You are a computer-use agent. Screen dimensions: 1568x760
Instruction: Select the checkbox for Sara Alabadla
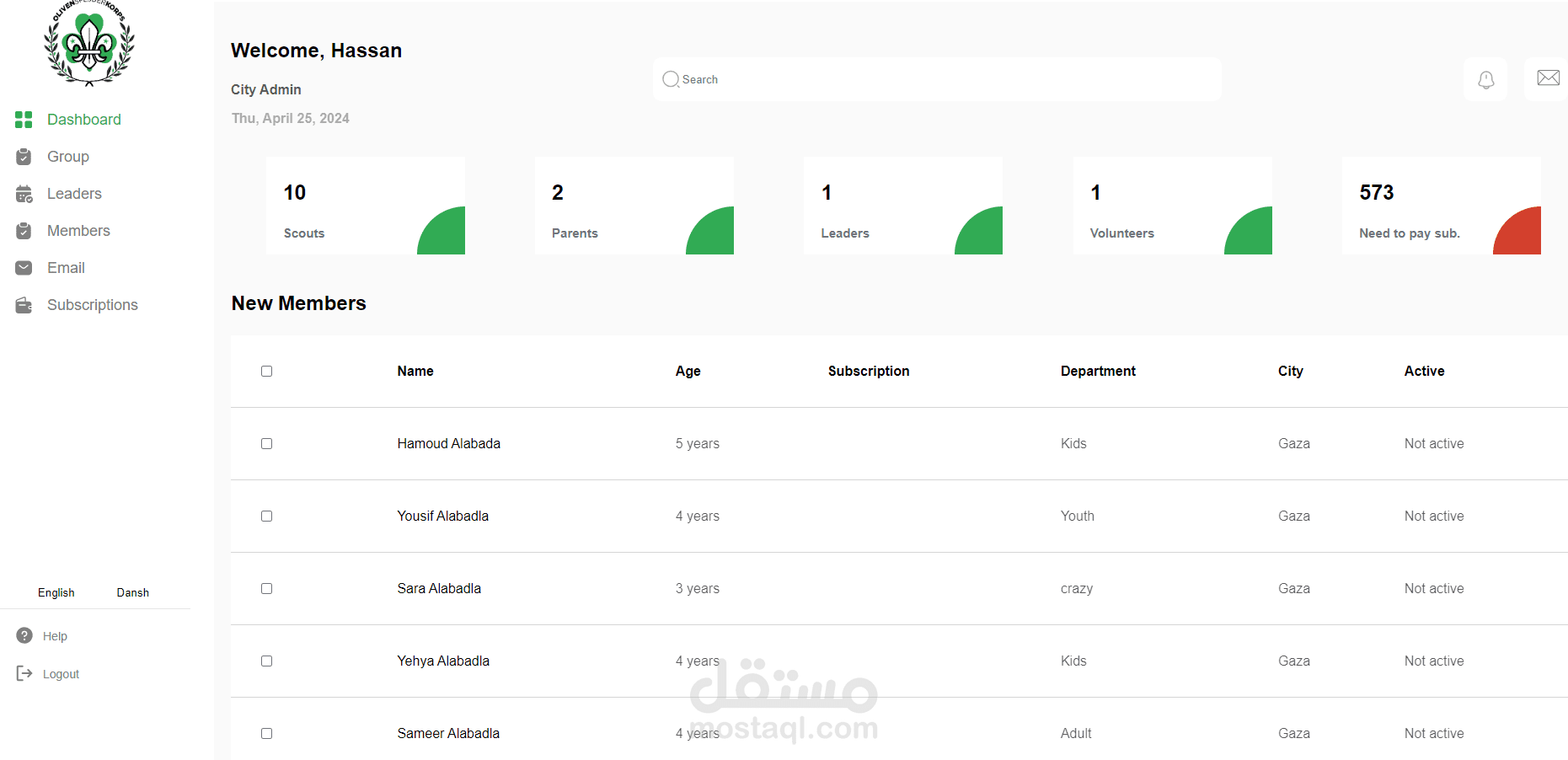point(267,589)
